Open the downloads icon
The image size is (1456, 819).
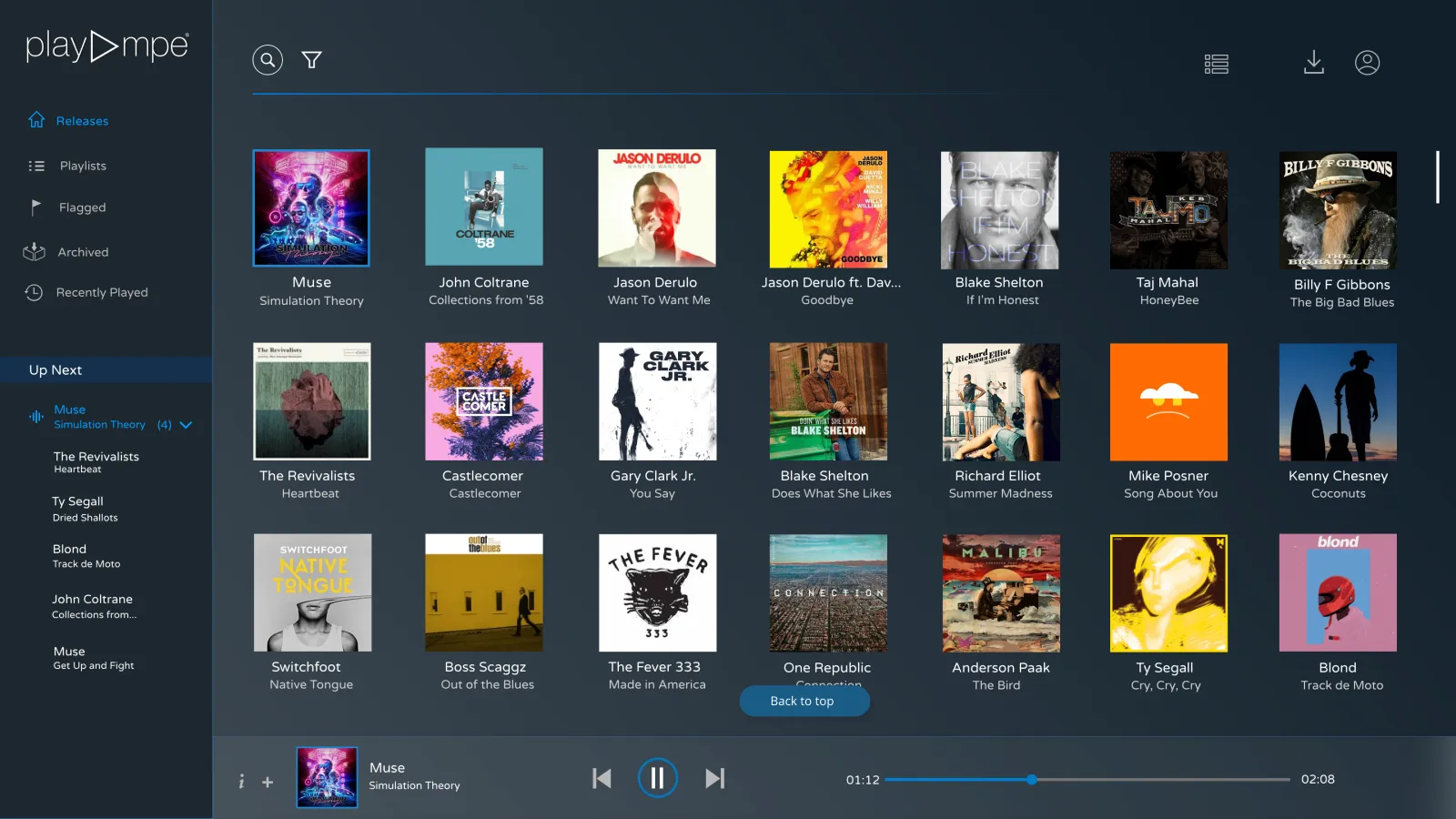(x=1314, y=62)
